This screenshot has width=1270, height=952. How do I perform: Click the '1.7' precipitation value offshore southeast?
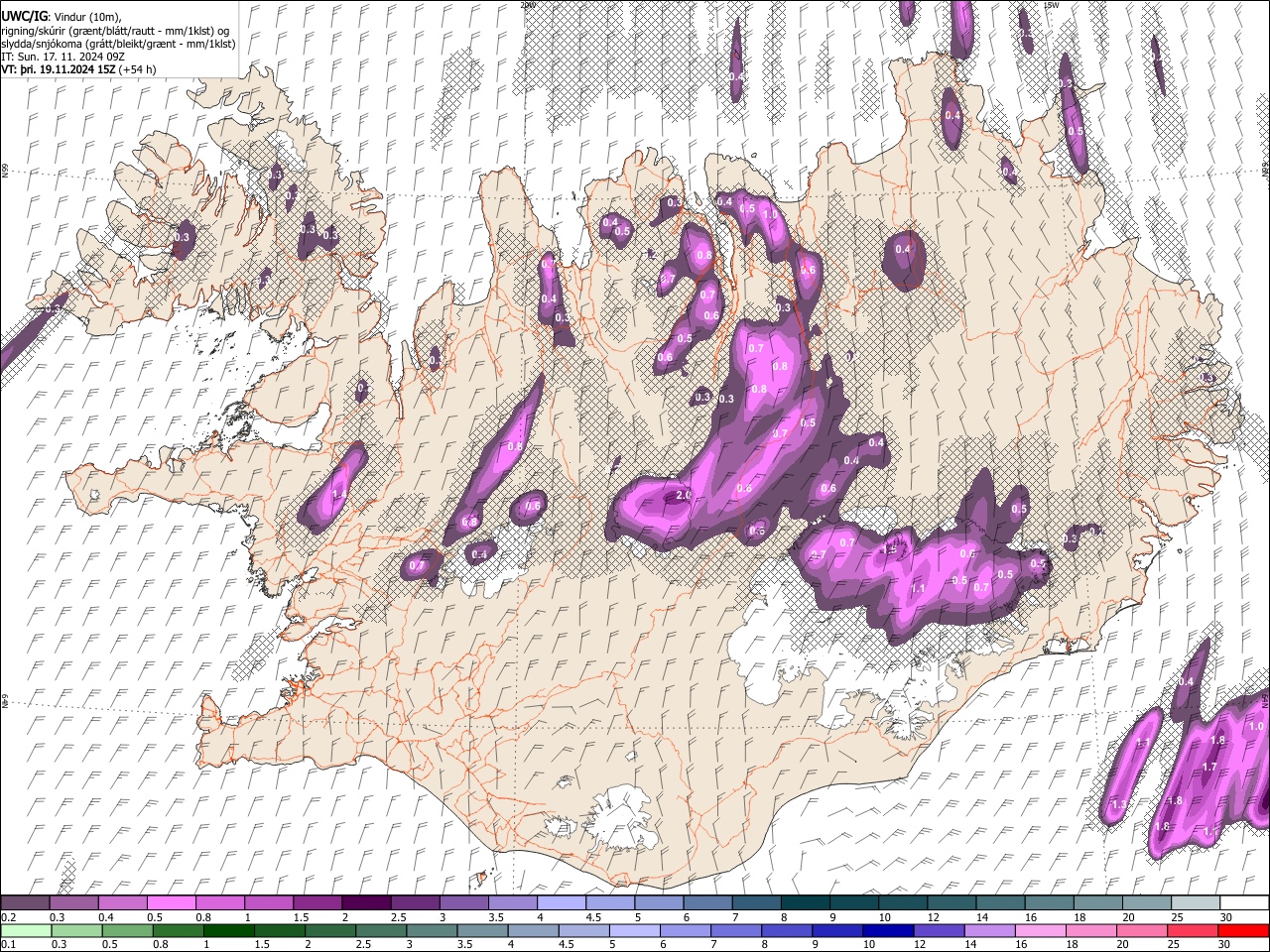click(1209, 767)
